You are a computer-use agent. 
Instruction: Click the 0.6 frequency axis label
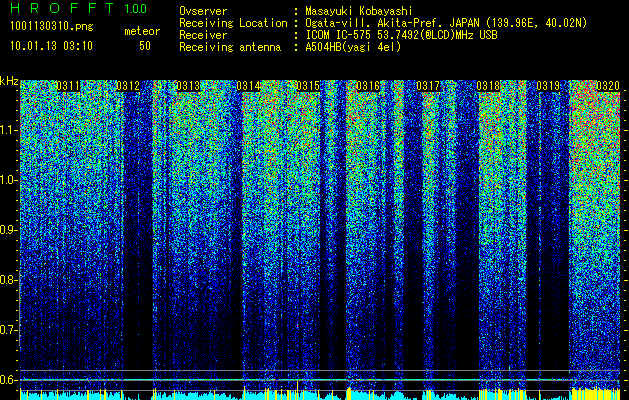(9, 380)
